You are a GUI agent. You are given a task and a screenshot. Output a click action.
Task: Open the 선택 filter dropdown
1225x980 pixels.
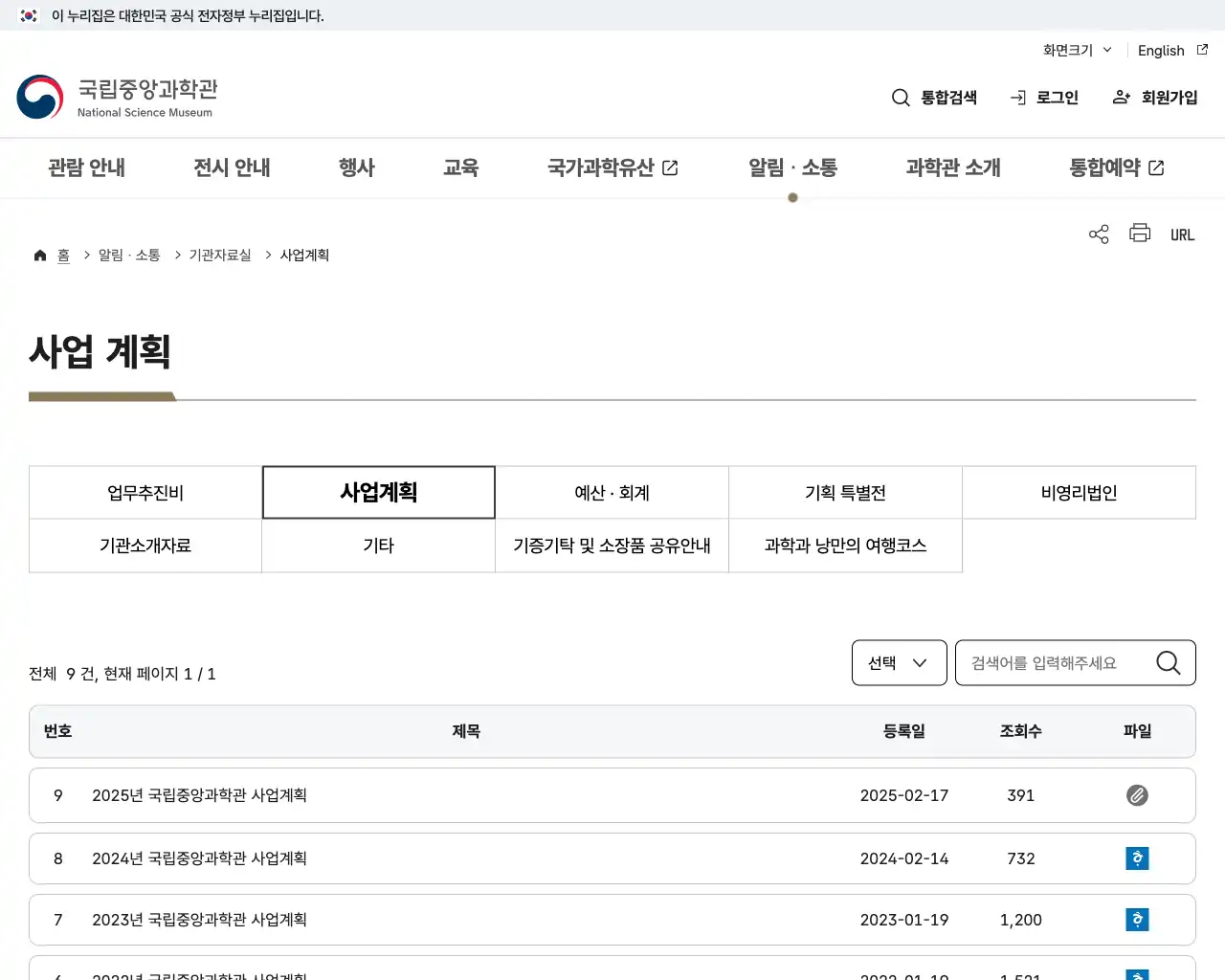898,662
